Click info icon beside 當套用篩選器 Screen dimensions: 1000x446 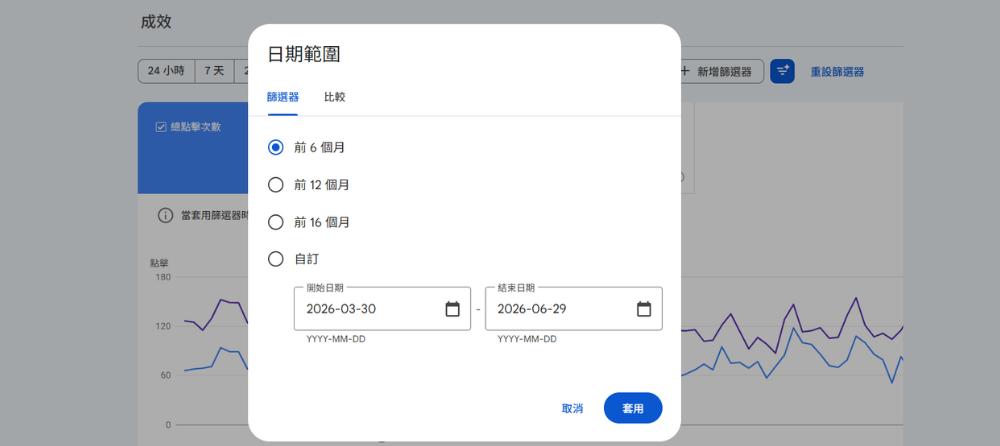pyautogui.click(x=165, y=216)
